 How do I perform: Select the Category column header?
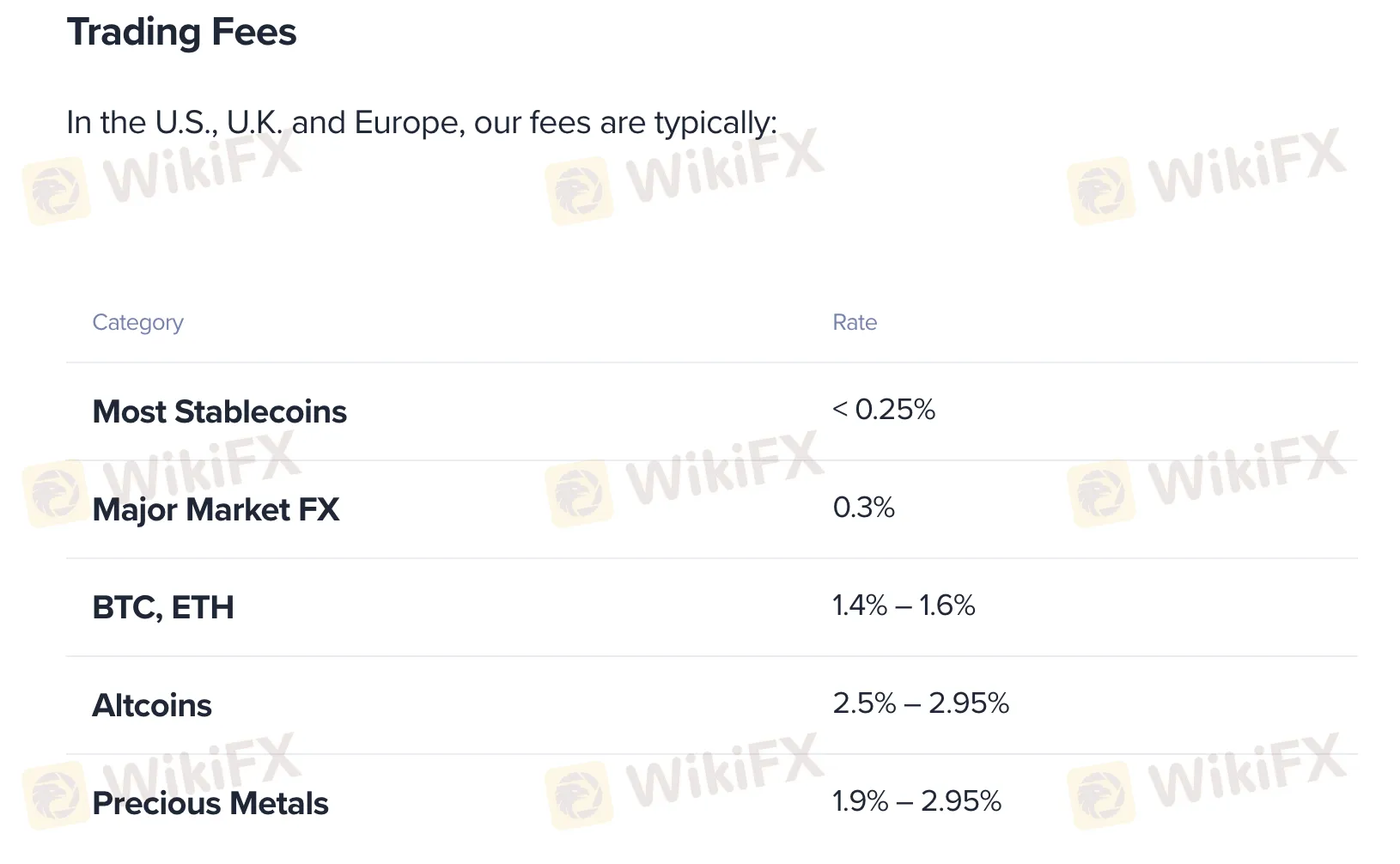137,323
